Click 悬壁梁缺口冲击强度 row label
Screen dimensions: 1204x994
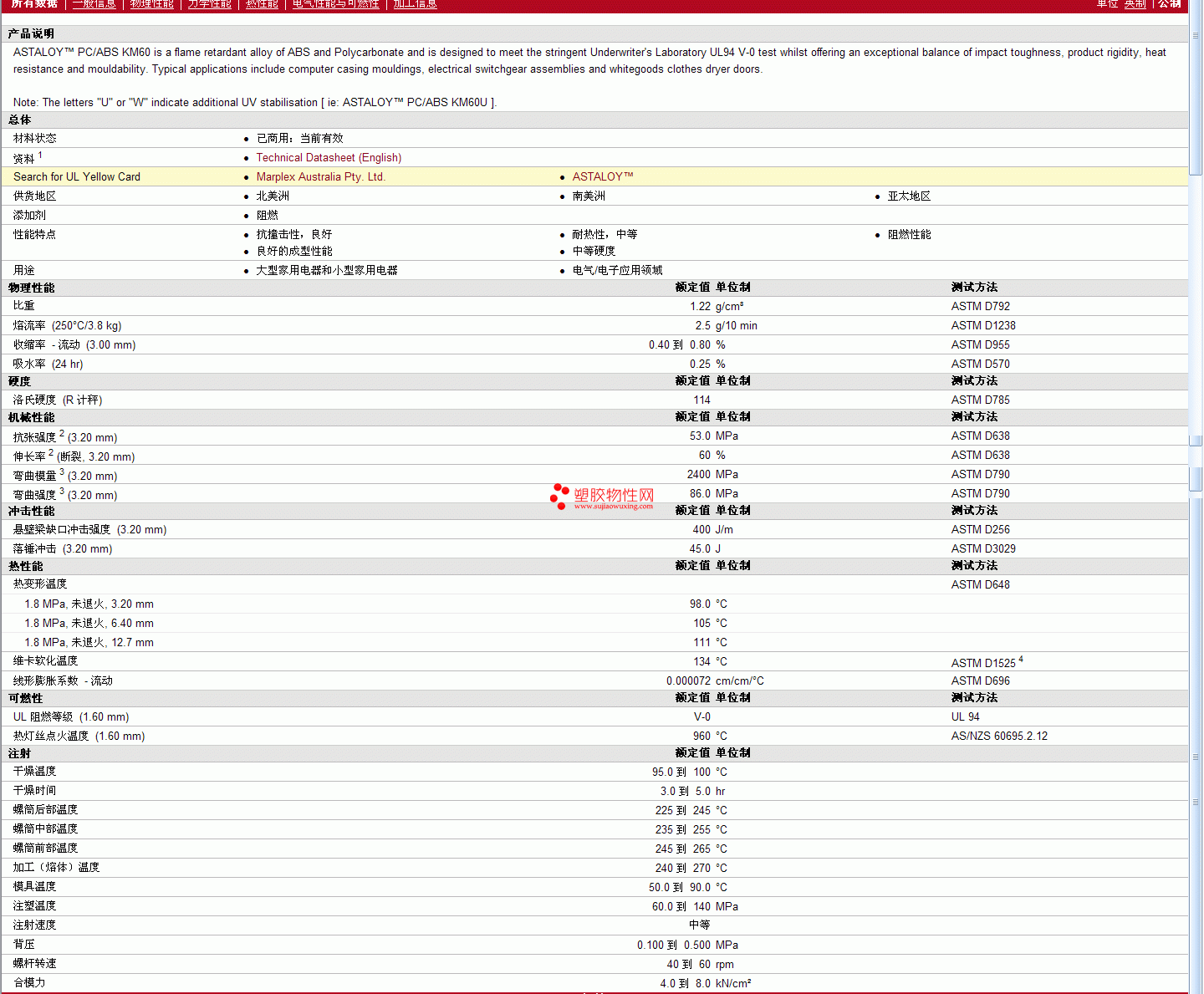pyautogui.click(x=89, y=529)
